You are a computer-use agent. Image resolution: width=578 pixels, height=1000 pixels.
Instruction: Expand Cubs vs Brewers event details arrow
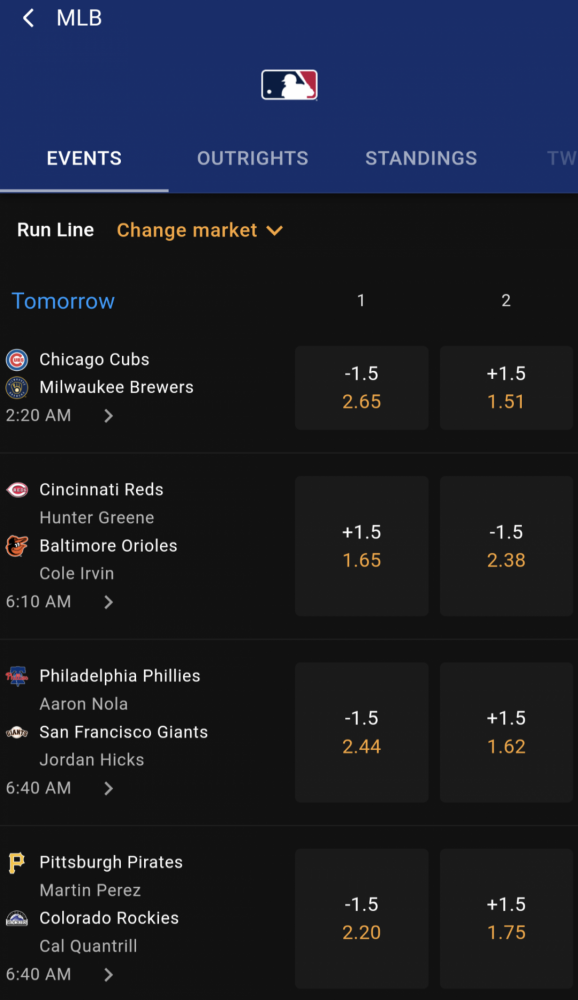[108, 416]
